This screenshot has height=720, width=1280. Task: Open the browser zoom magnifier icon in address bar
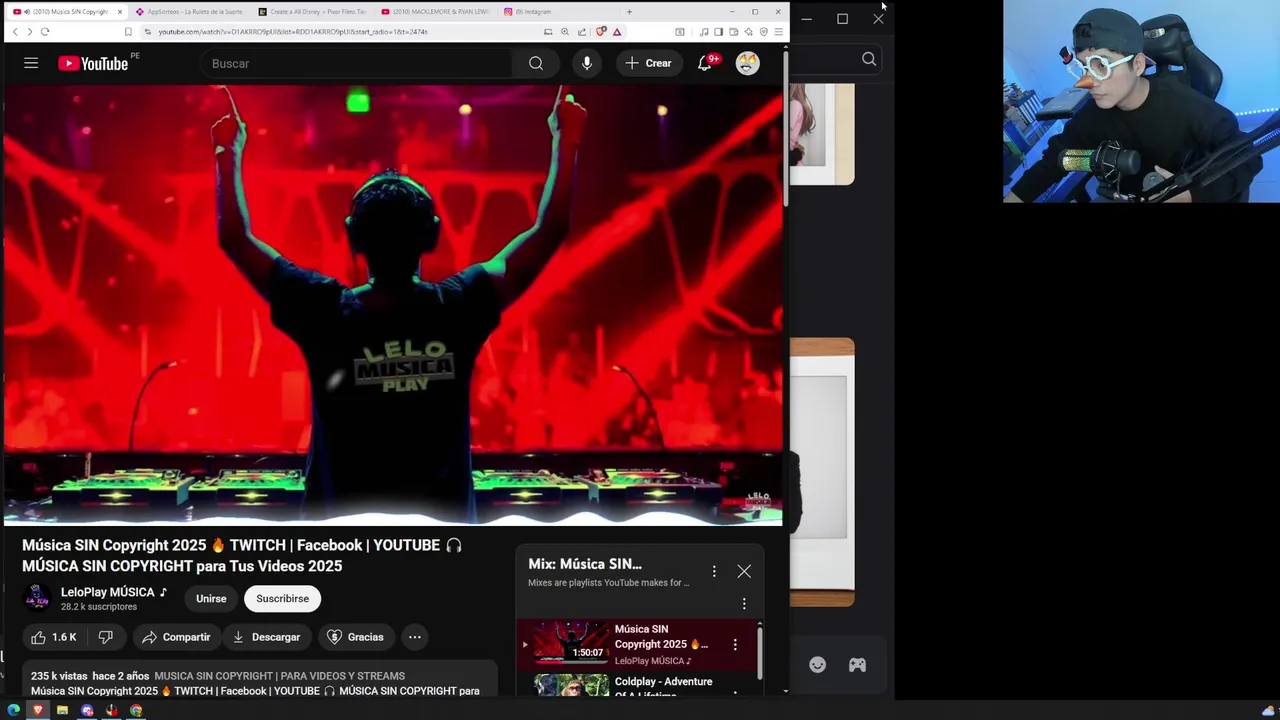(565, 32)
